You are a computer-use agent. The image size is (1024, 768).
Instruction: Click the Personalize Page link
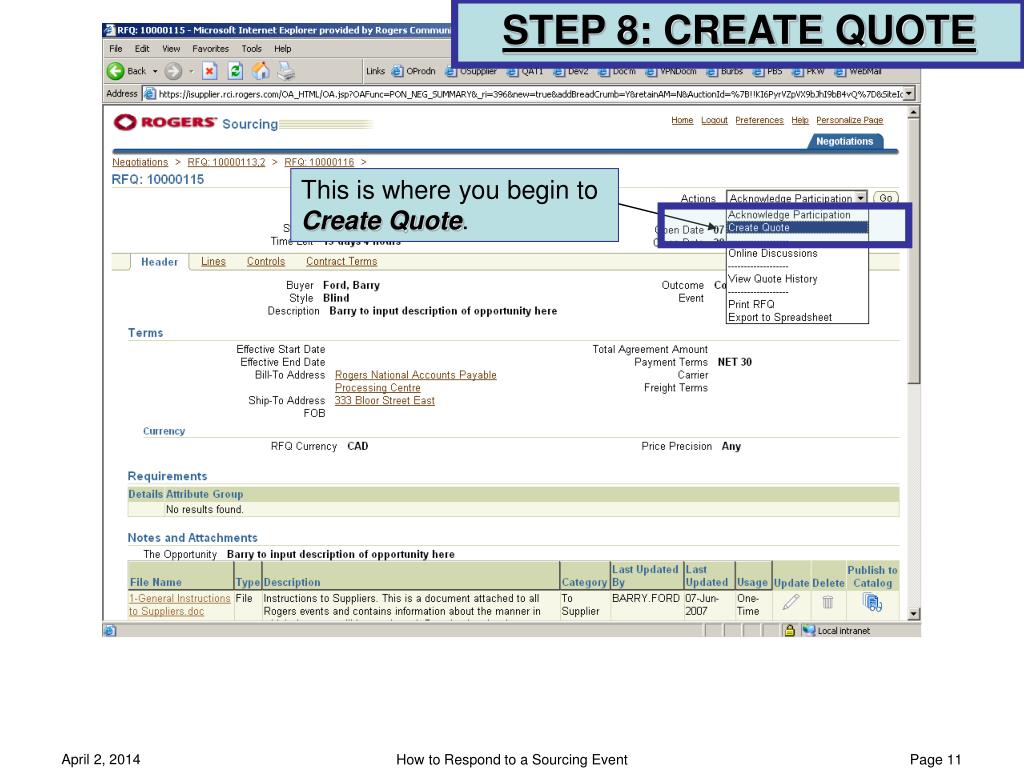pyautogui.click(x=849, y=120)
